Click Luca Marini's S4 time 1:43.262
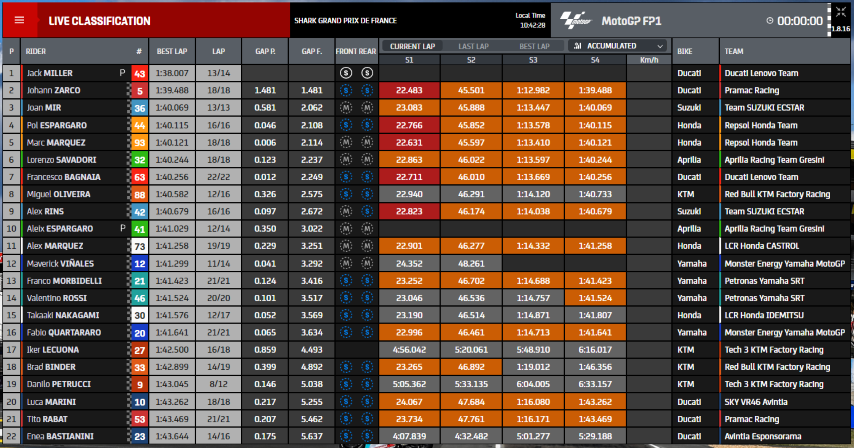Viewport: 854px width, 448px height. click(595, 402)
